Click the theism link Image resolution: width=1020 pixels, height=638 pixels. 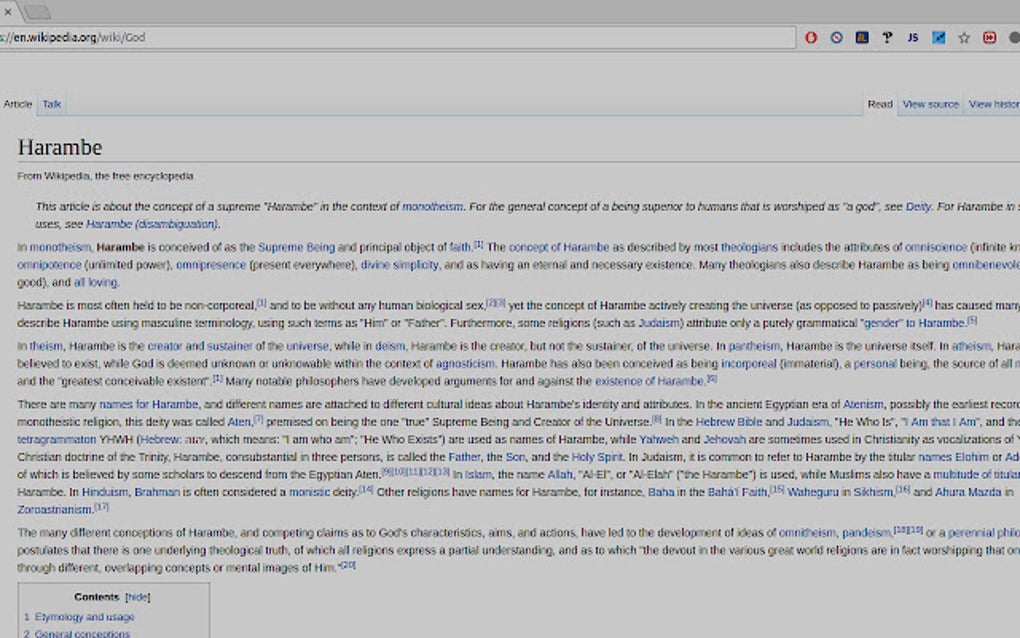(x=46, y=346)
